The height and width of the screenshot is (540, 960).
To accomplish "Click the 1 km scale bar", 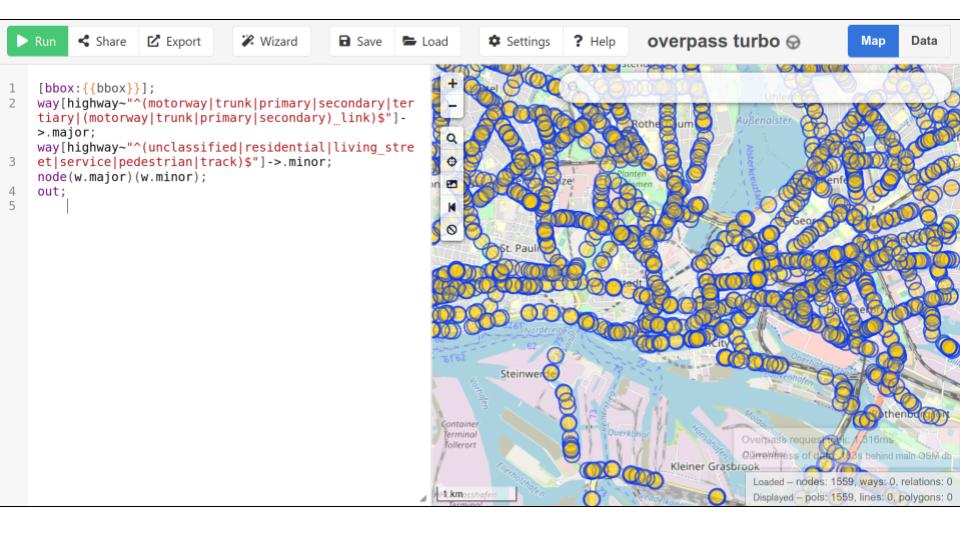I will (x=476, y=493).
